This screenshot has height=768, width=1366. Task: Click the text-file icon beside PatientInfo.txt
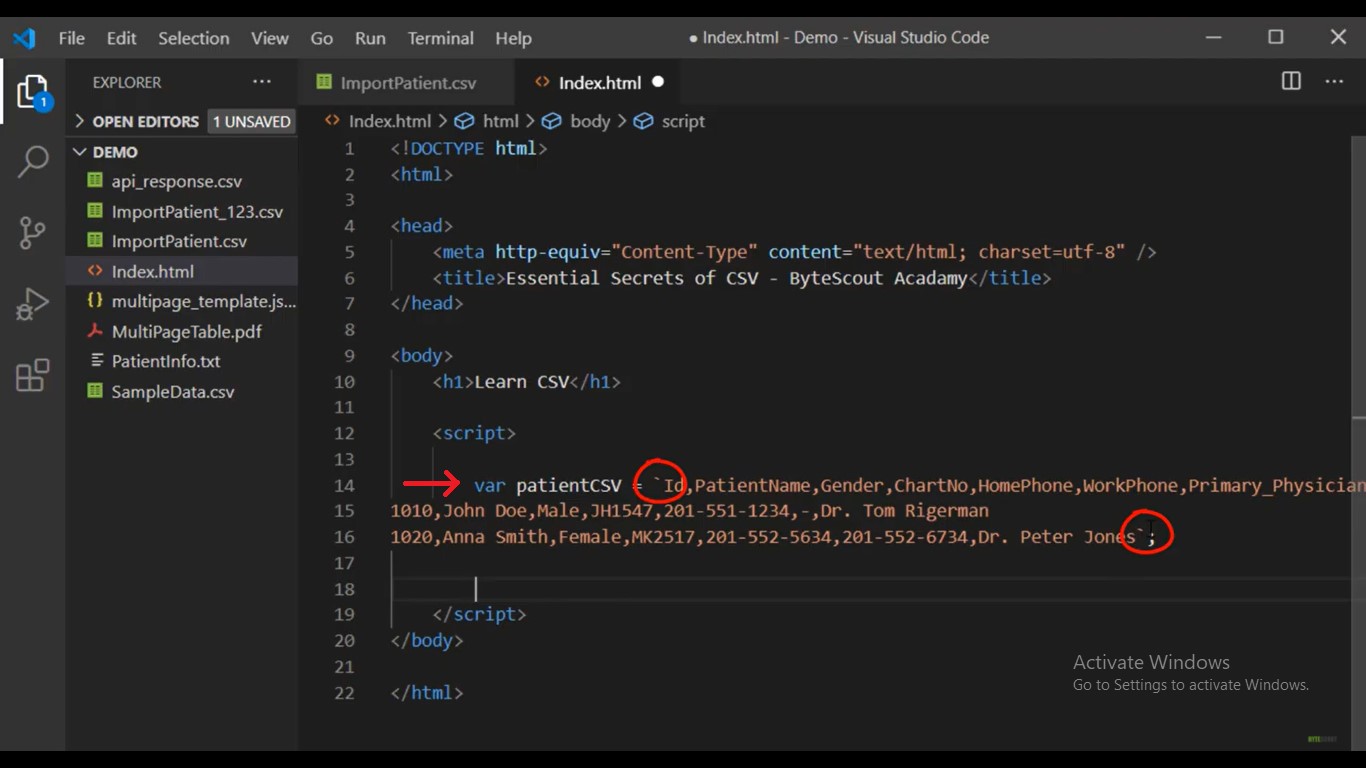coord(96,361)
